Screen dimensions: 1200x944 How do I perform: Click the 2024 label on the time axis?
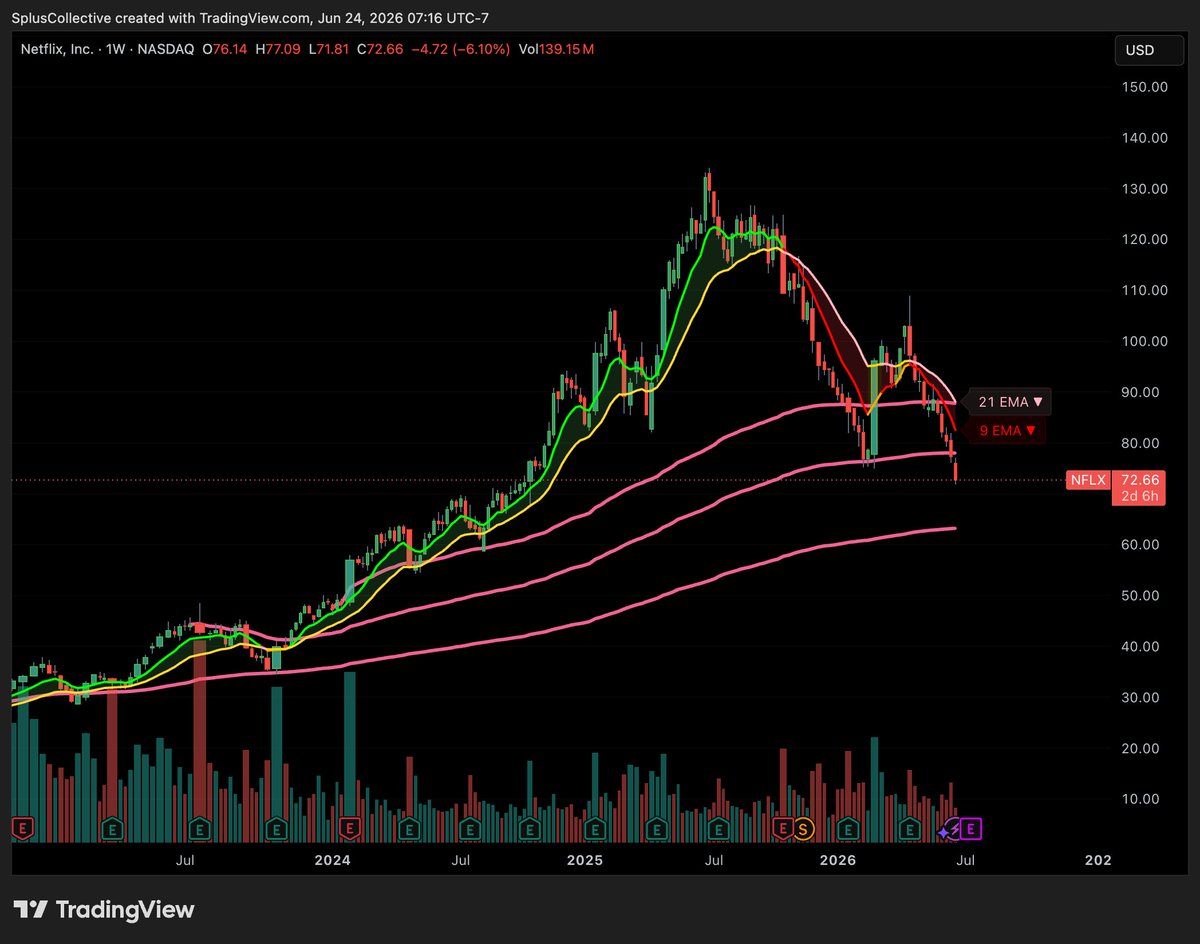click(x=332, y=860)
